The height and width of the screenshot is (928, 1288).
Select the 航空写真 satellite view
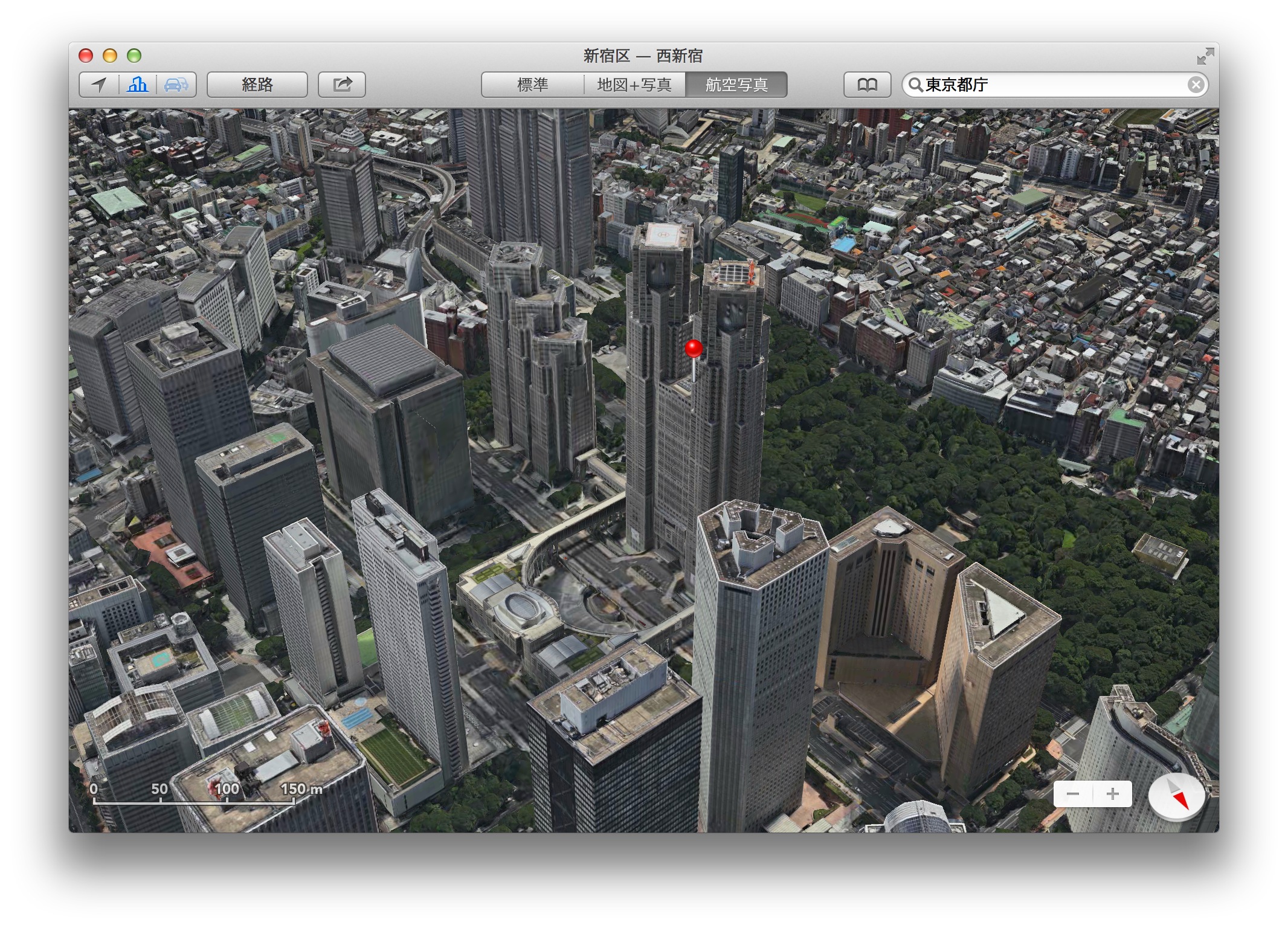736,85
